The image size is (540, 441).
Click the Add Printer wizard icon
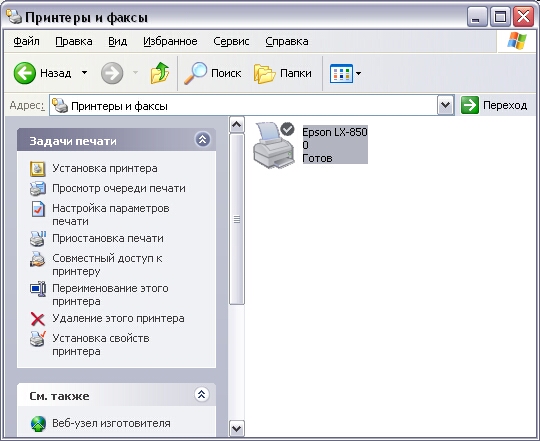[38, 169]
